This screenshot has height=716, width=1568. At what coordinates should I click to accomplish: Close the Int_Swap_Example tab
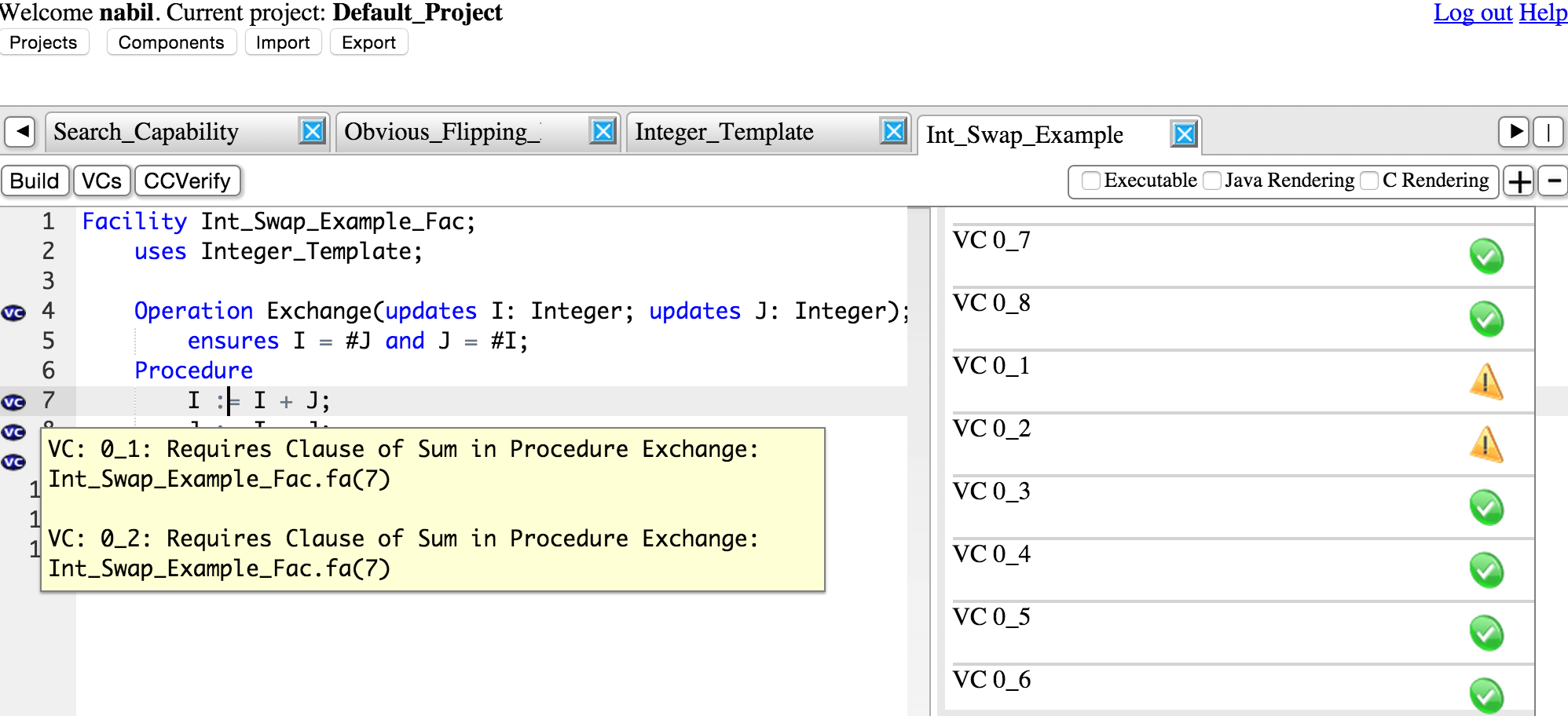point(1184,135)
